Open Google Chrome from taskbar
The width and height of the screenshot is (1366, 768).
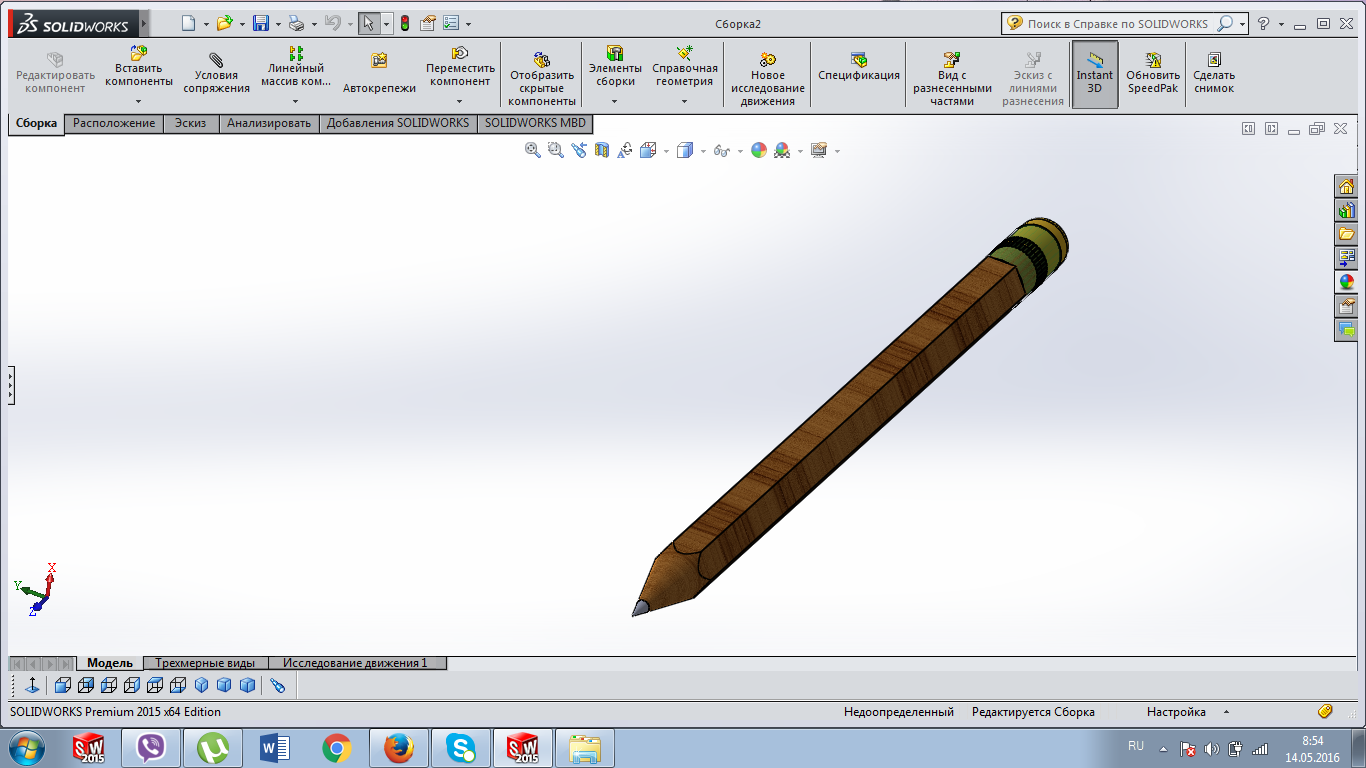pos(337,748)
